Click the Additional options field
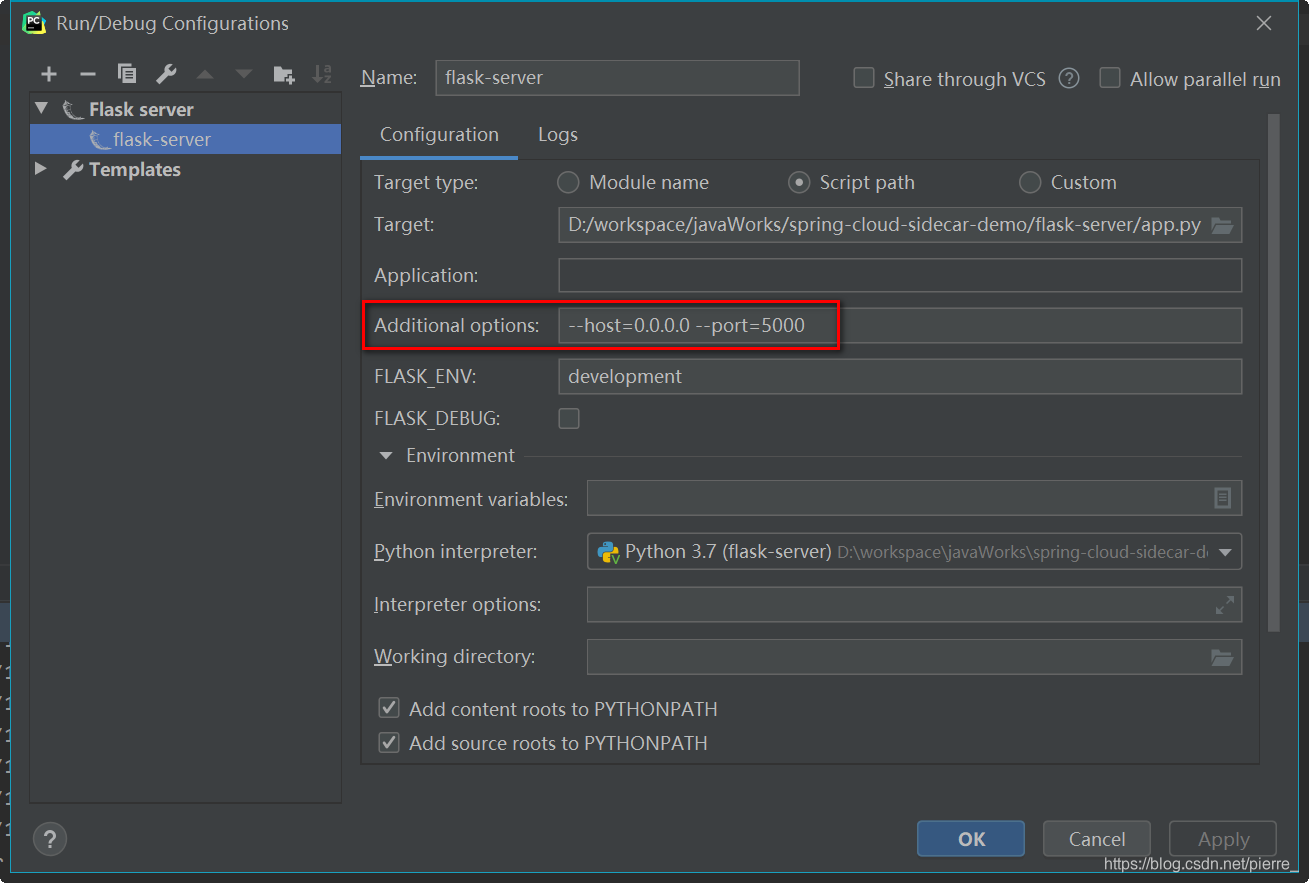Screen dimensions: 1309x883 900,325
